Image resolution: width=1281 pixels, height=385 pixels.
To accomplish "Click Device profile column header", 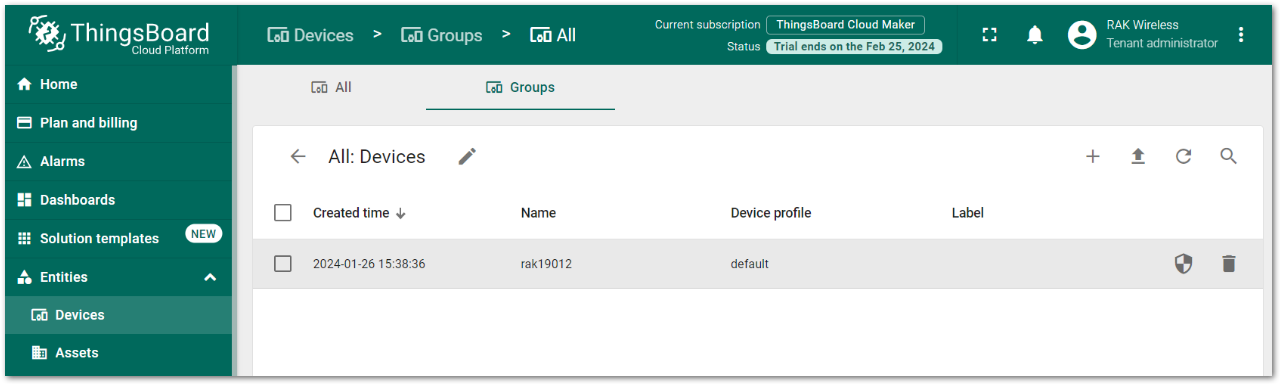I will tap(771, 213).
